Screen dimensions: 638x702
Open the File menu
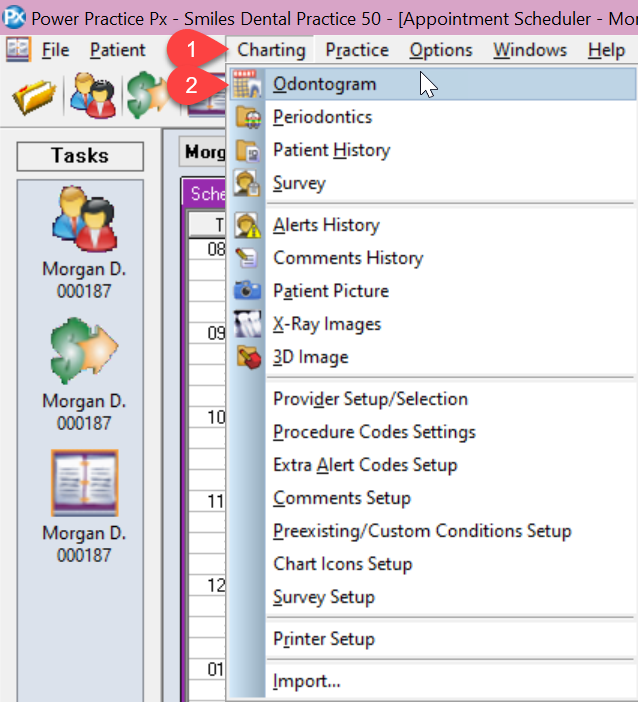56,50
